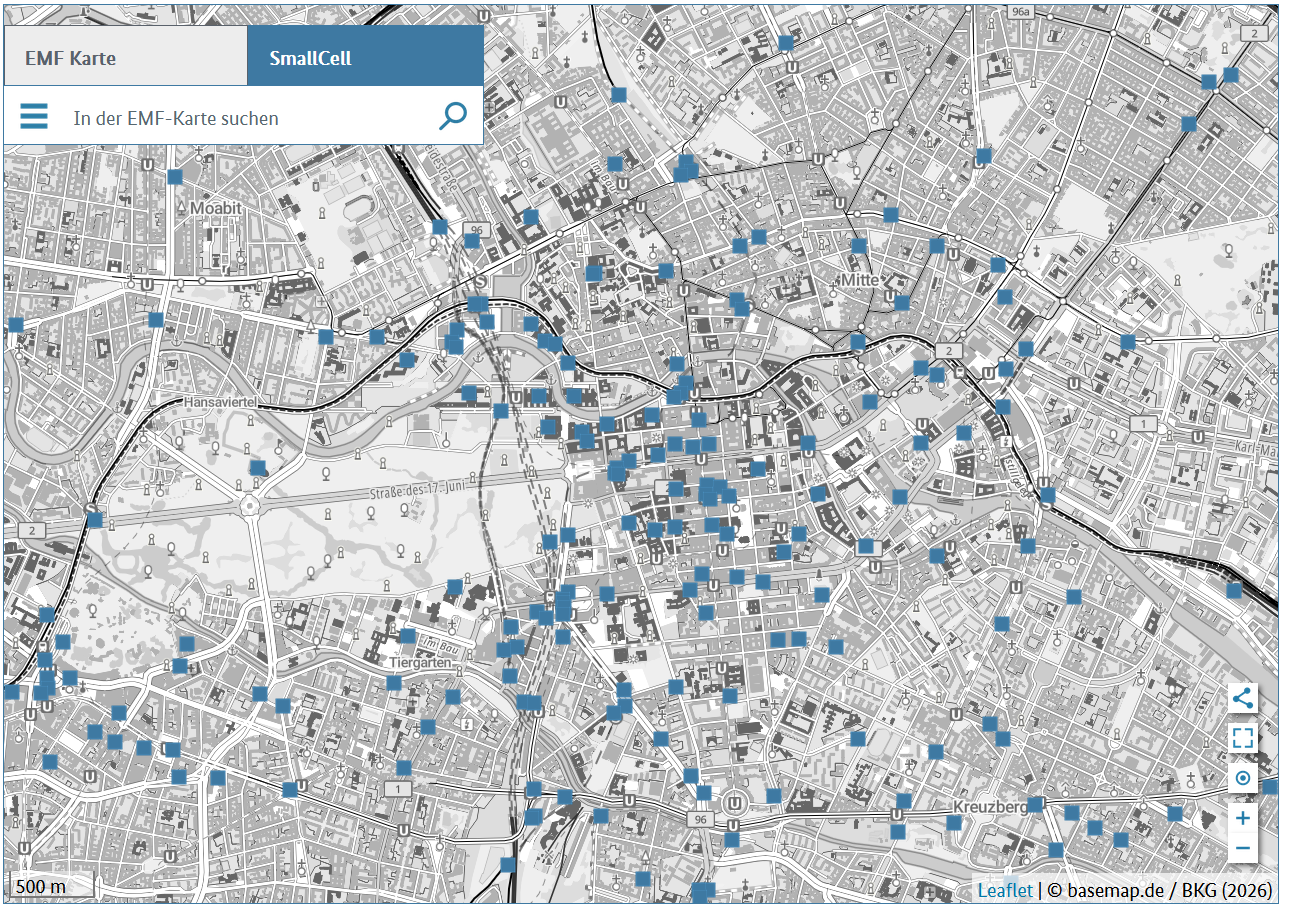Image resolution: width=1289 pixels, height=912 pixels.
Task: Select the SmallCell tab
Action: coord(365,57)
